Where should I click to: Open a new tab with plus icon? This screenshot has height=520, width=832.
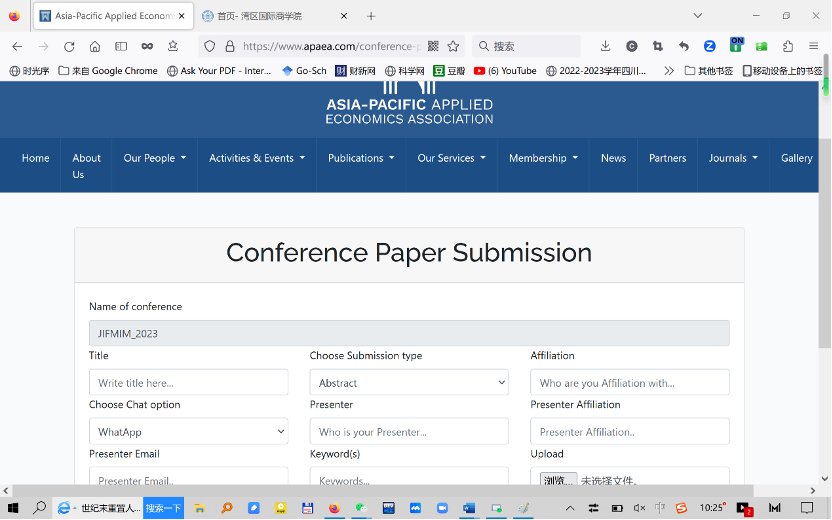click(x=371, y=16)
